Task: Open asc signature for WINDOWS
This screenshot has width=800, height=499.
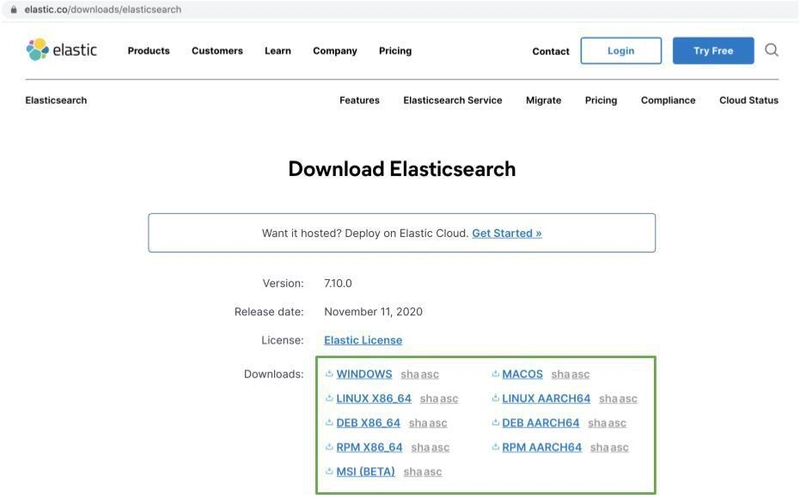Action: [x=430, y=374]
